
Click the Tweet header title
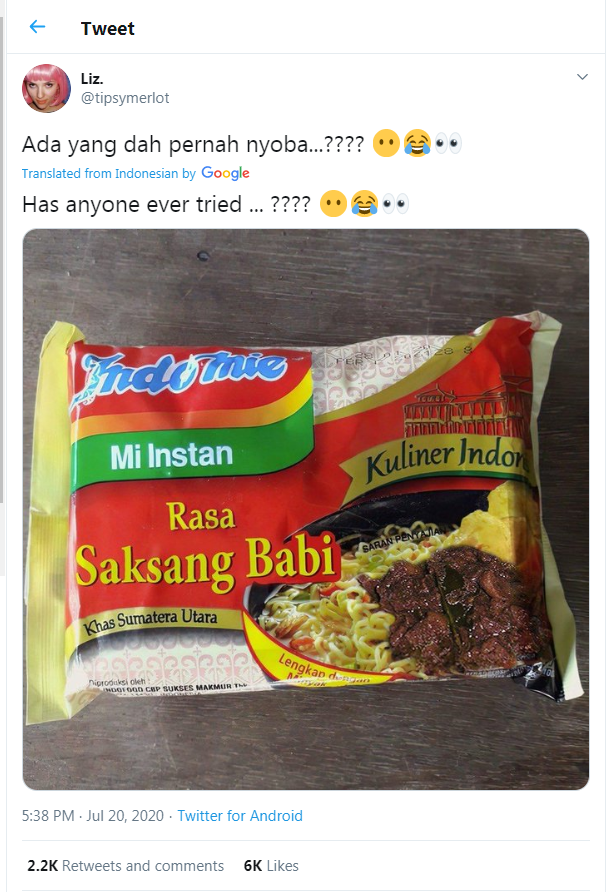point(108,28)
